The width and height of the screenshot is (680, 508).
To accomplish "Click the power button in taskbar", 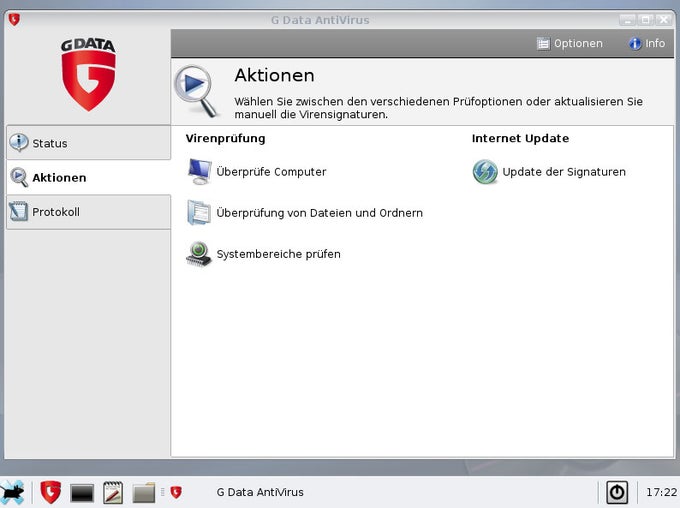I will 617,492.
